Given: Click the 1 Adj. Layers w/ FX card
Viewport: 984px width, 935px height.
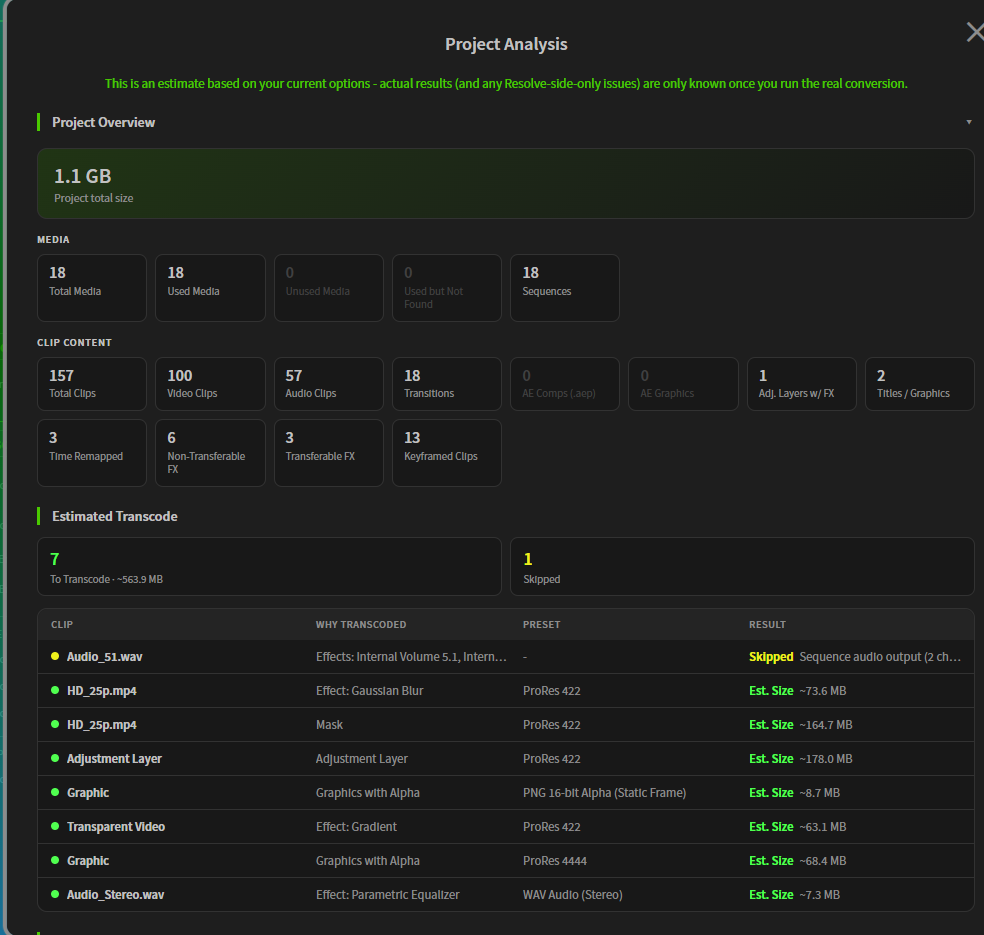Looking at the screenshot, I should click(x=801, y=384).
